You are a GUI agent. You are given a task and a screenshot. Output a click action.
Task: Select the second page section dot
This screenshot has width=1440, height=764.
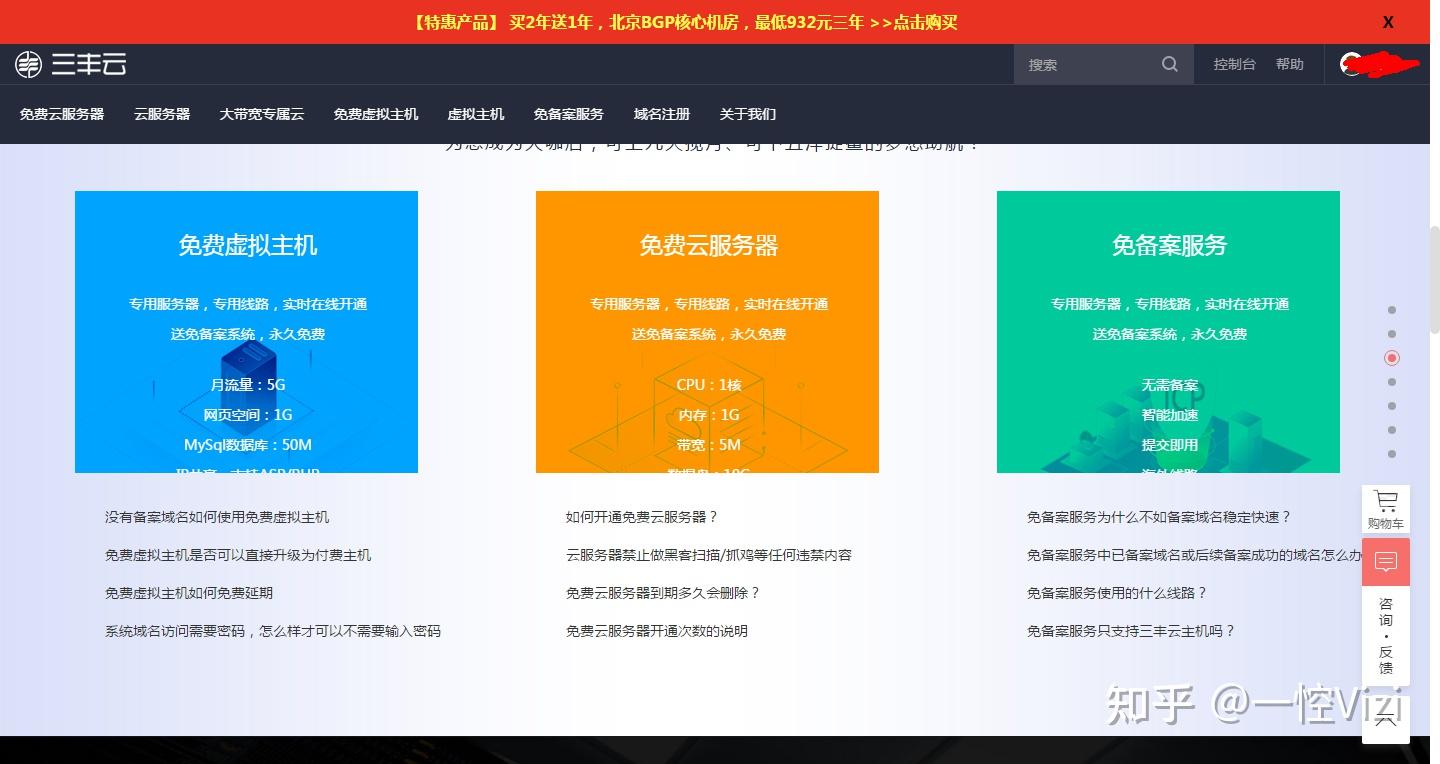(x=1392, y=334)
